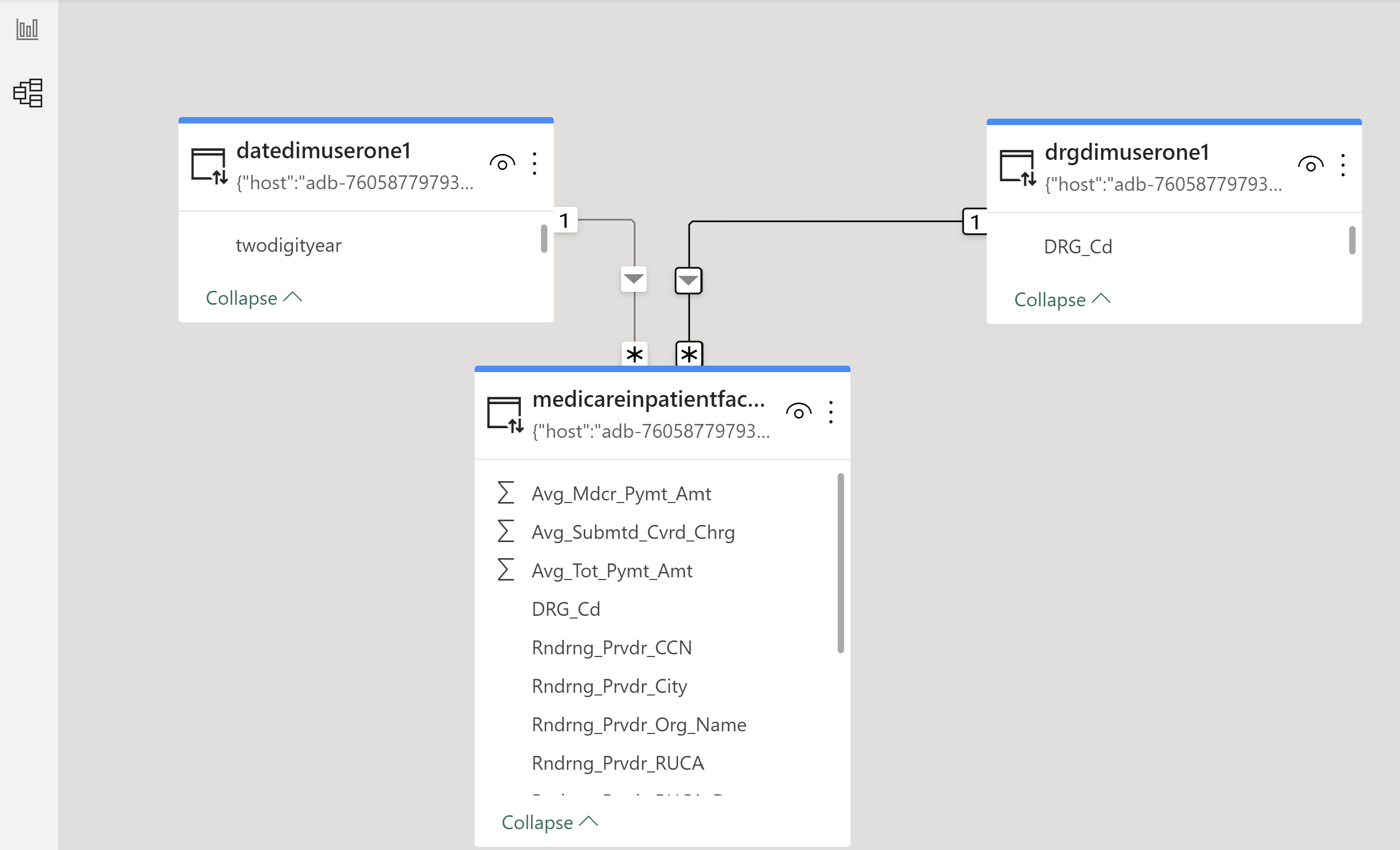The image size is (1400, 850).
Task: Click datedimuserone1 table storage mode icon
Action: pyautogui.click(x=209, y=166)
